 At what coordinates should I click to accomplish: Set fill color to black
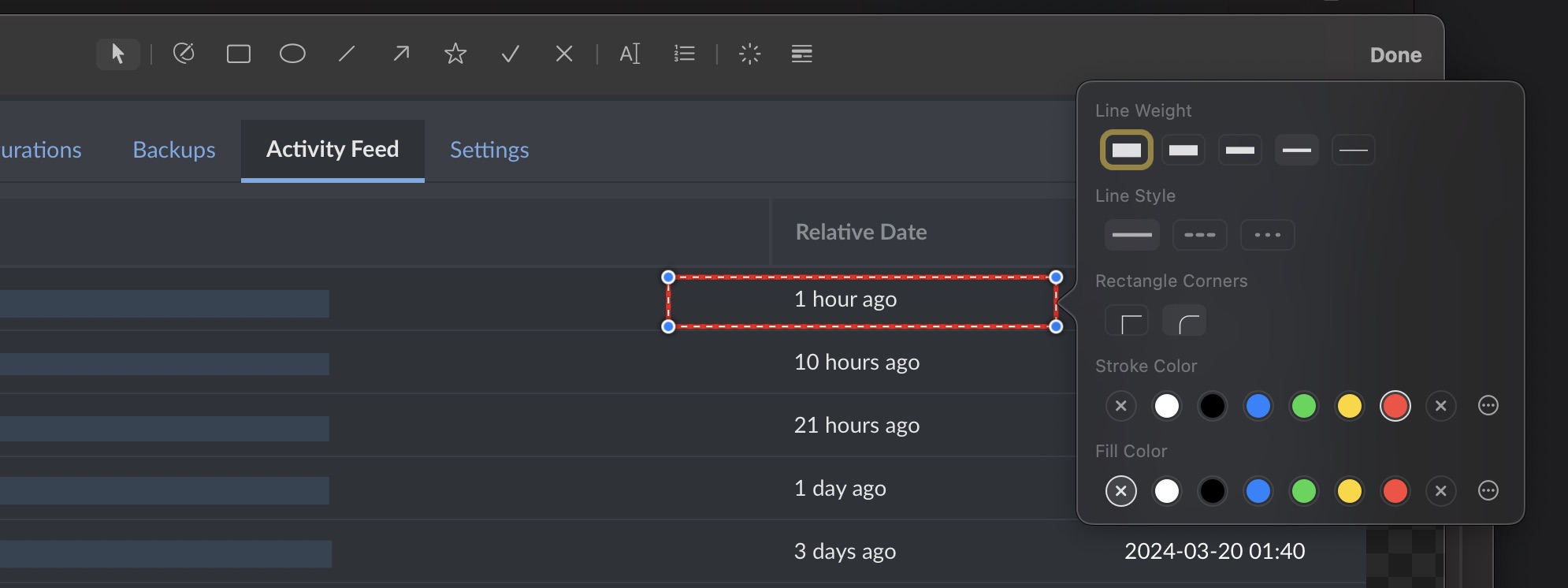click(x=1213, y=491)
